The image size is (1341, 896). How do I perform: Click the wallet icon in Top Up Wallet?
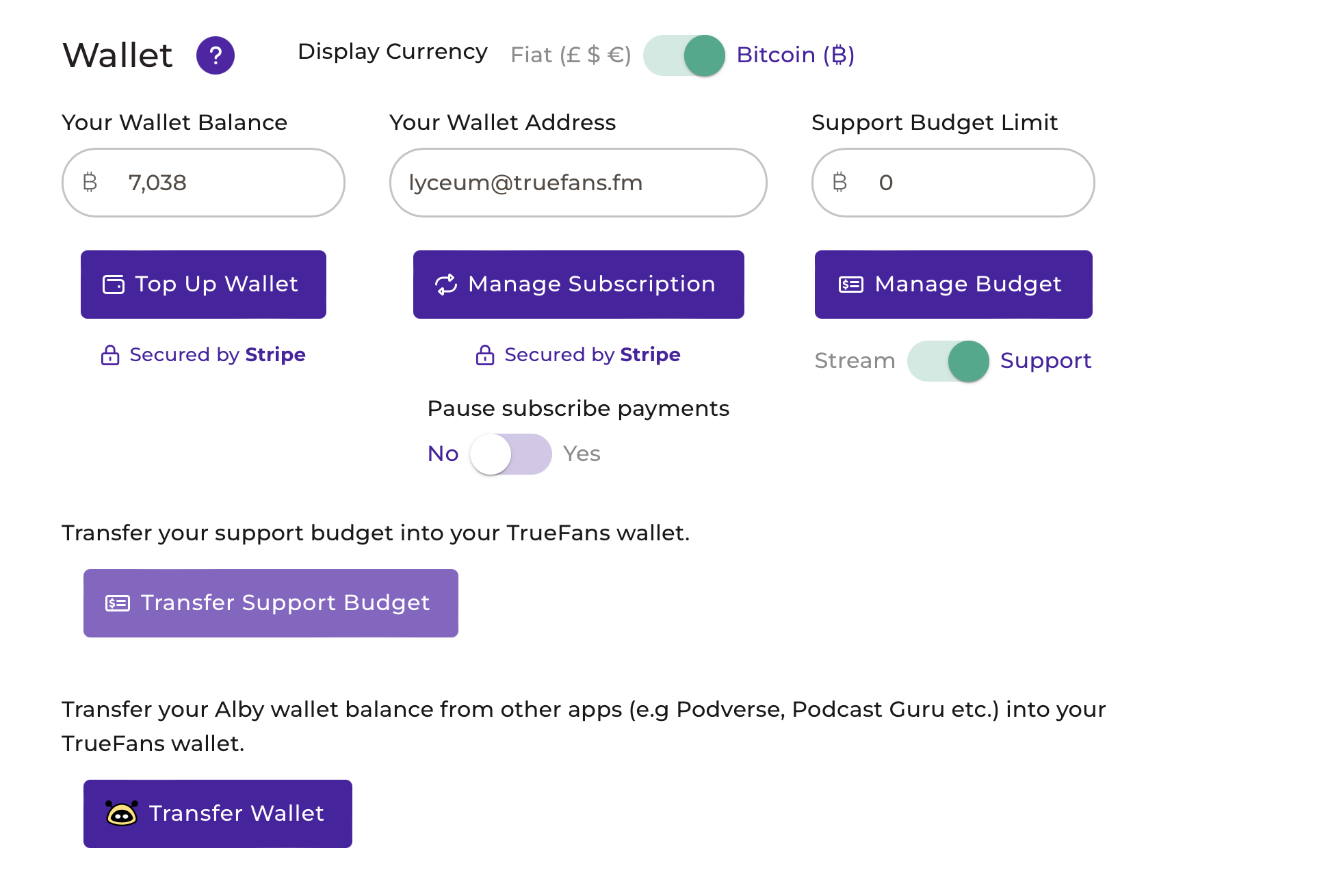(114, 285)
